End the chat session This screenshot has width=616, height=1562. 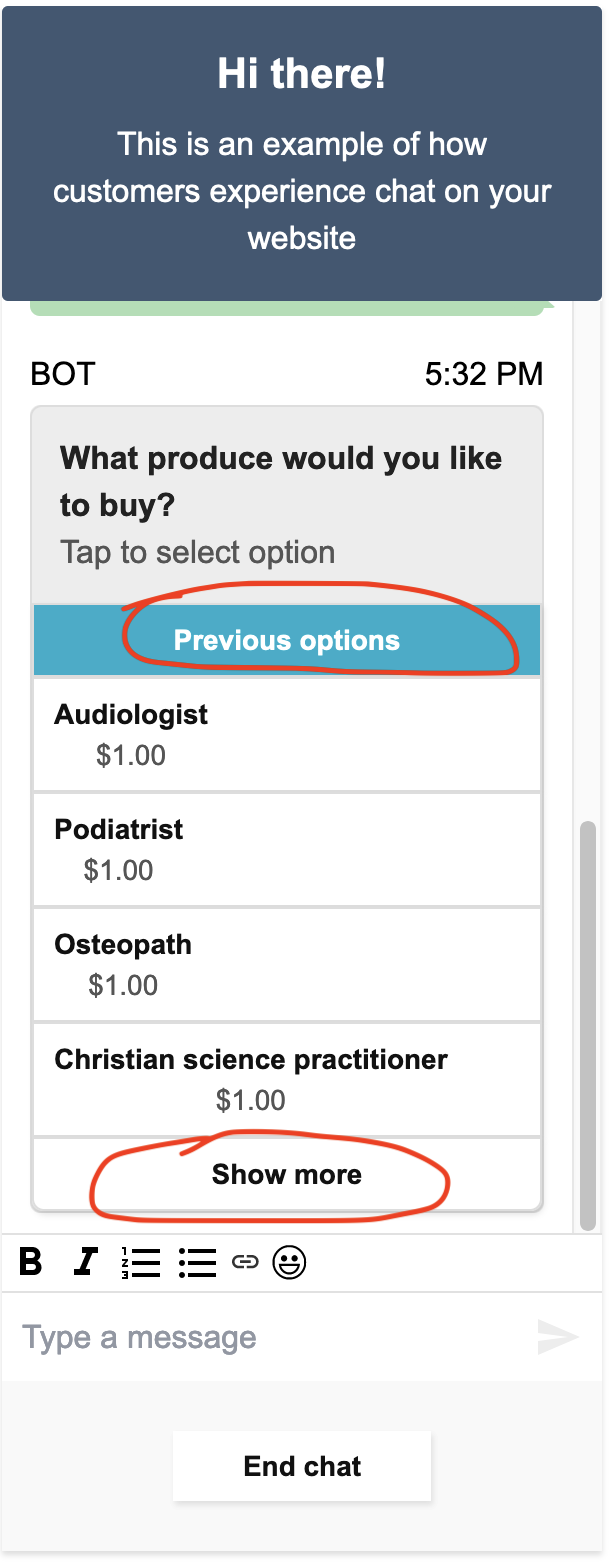(x=302, y=1466)
